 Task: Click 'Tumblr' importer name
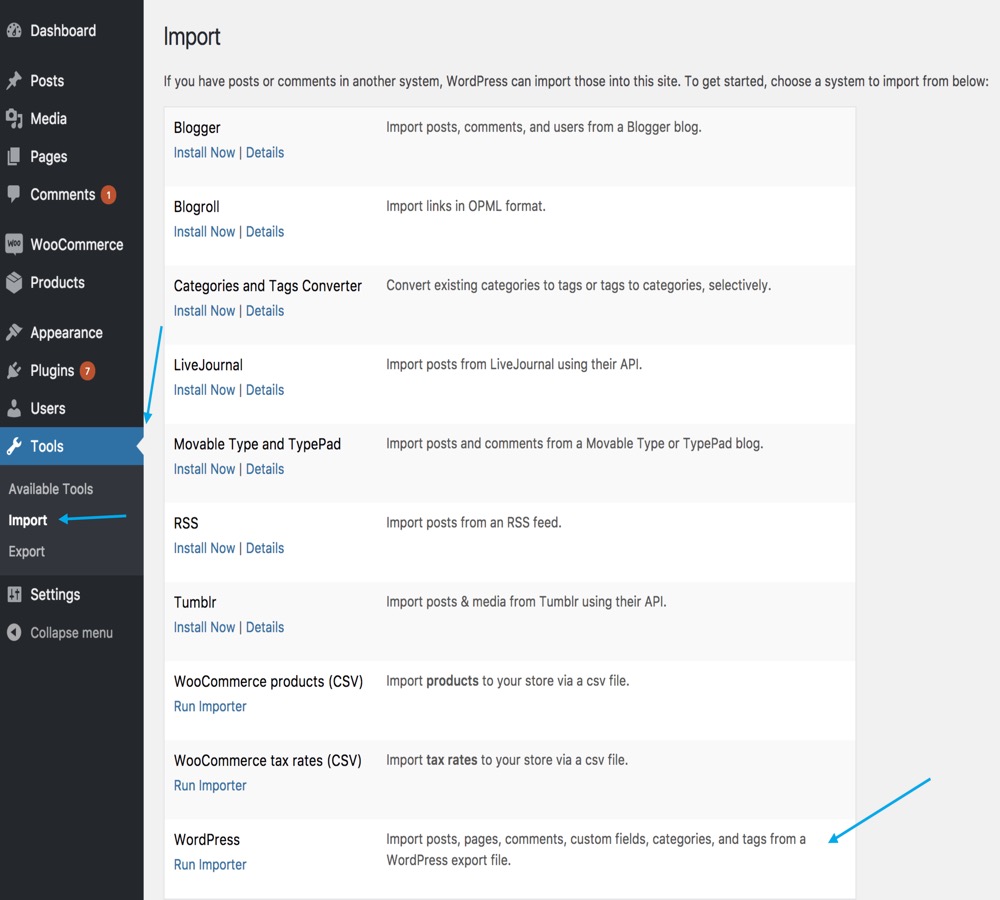click(x=195, y=602)
